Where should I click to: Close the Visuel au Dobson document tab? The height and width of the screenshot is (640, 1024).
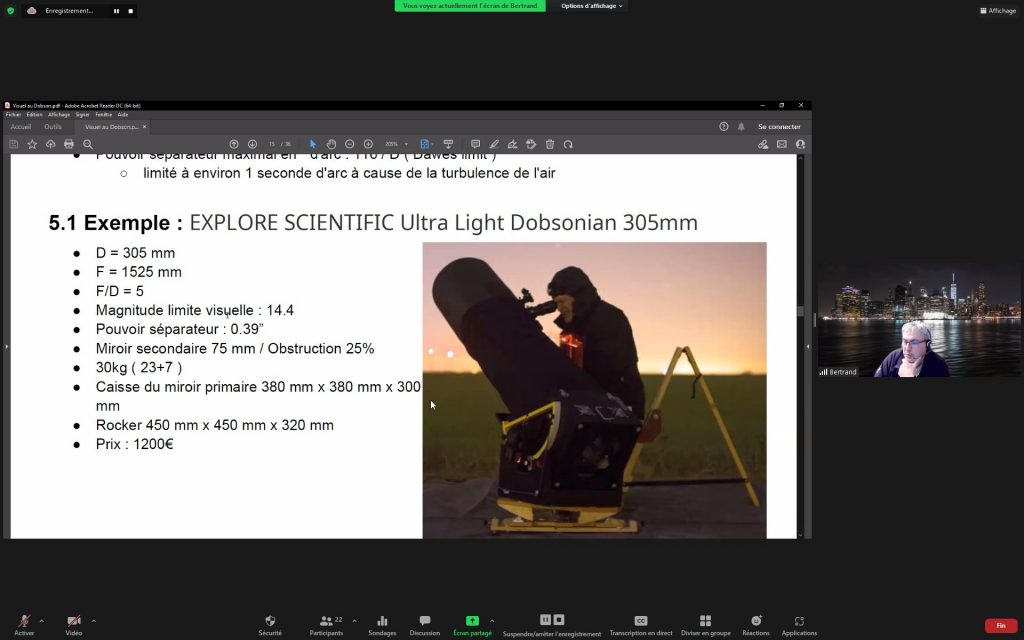[144, 127]
